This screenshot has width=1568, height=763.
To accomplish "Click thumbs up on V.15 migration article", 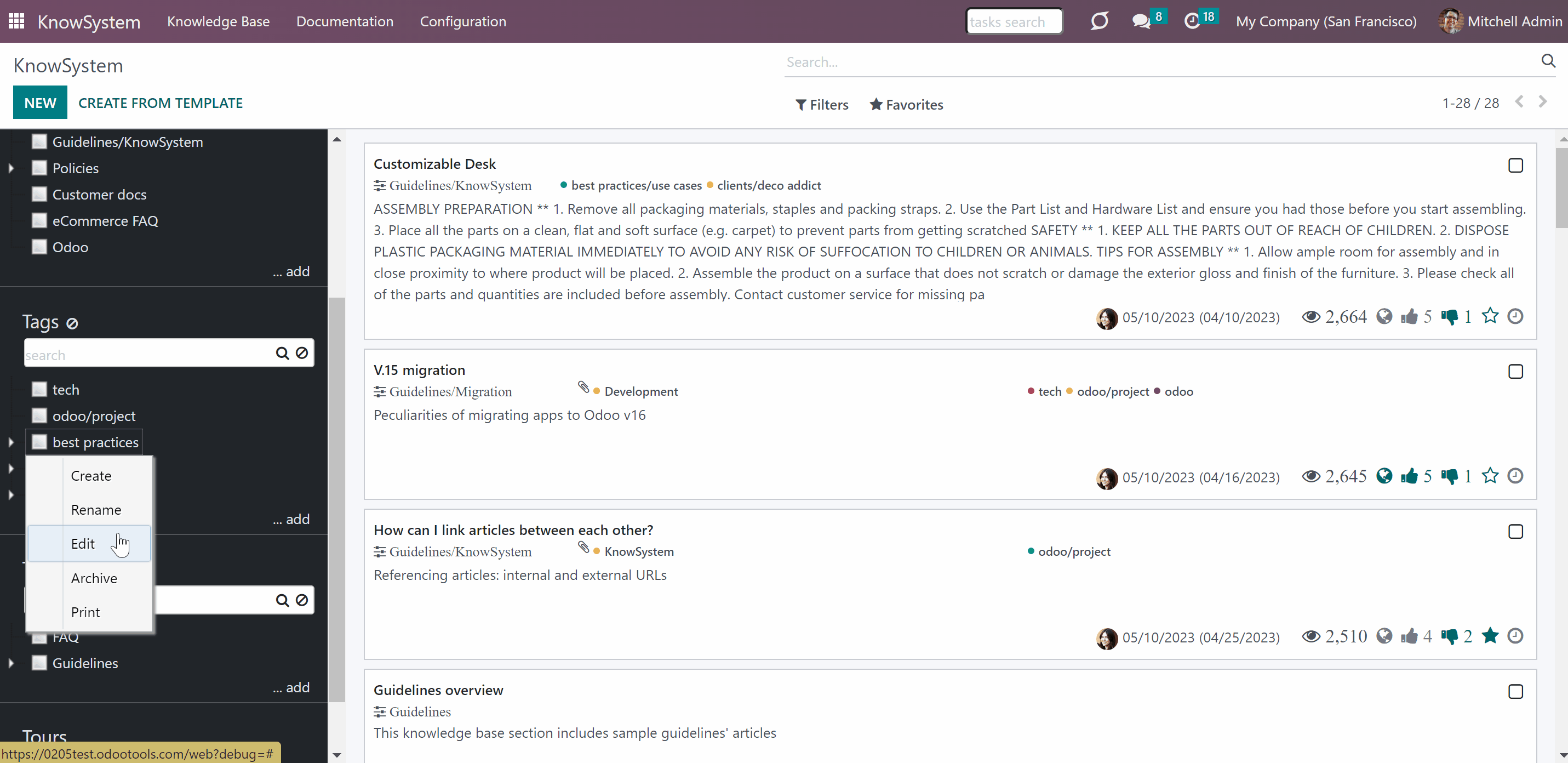I will 1409,476.
